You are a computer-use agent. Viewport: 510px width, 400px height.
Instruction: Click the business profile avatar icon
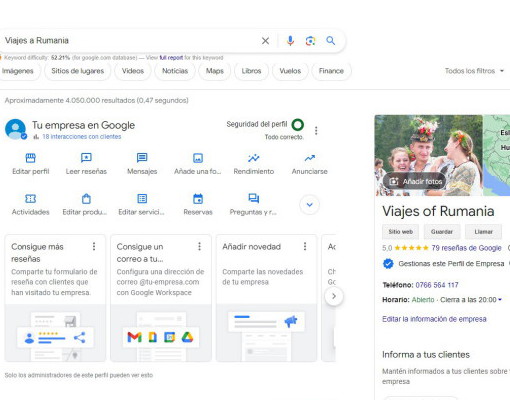(16, 129)
